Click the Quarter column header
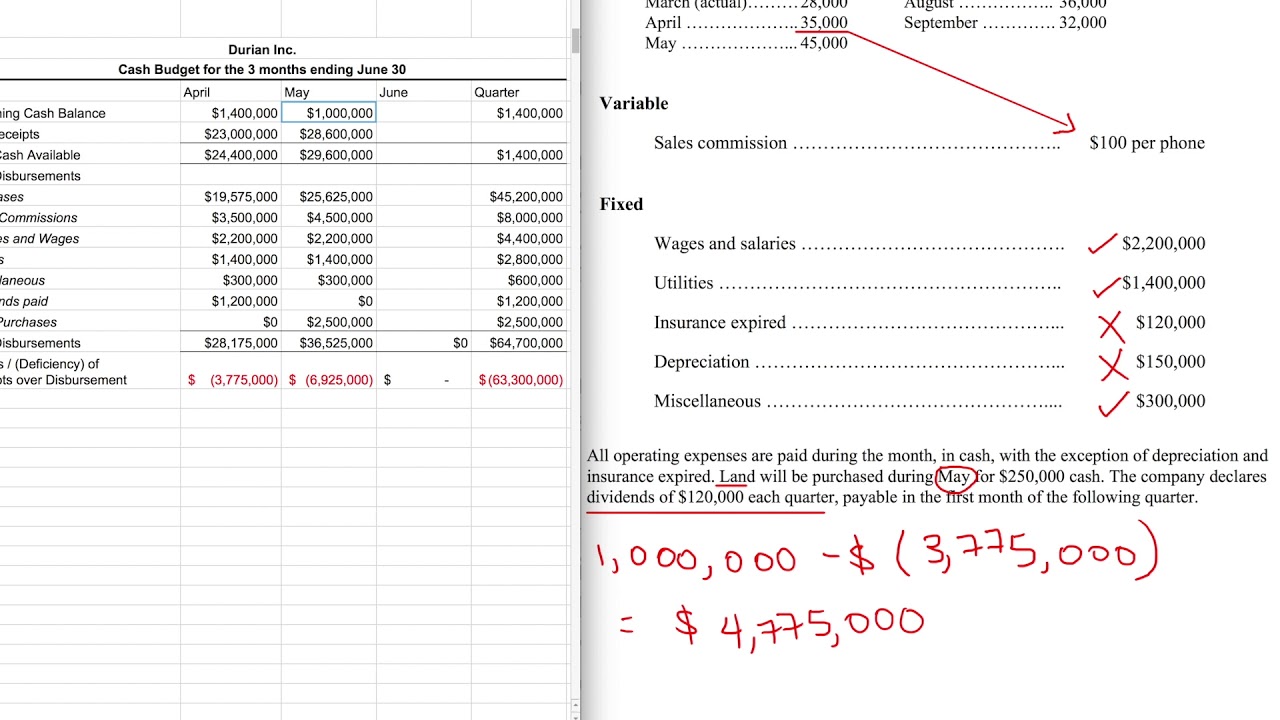1280x720 pixels. coord(519,92)
